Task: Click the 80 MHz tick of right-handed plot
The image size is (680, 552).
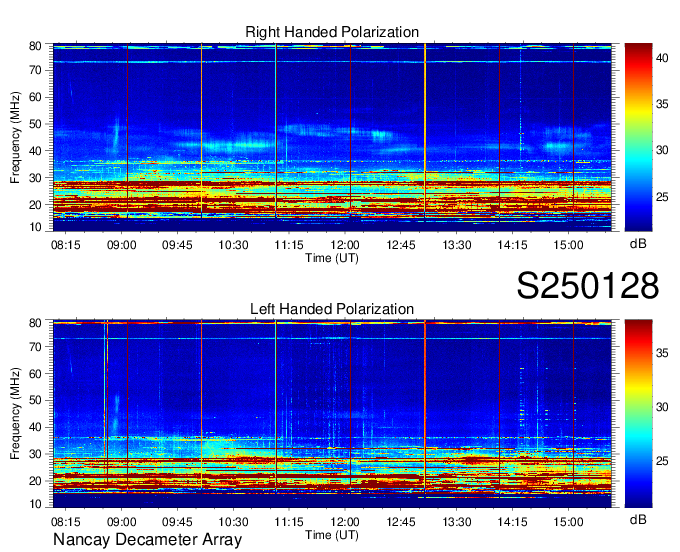Action: click(35, 46)
